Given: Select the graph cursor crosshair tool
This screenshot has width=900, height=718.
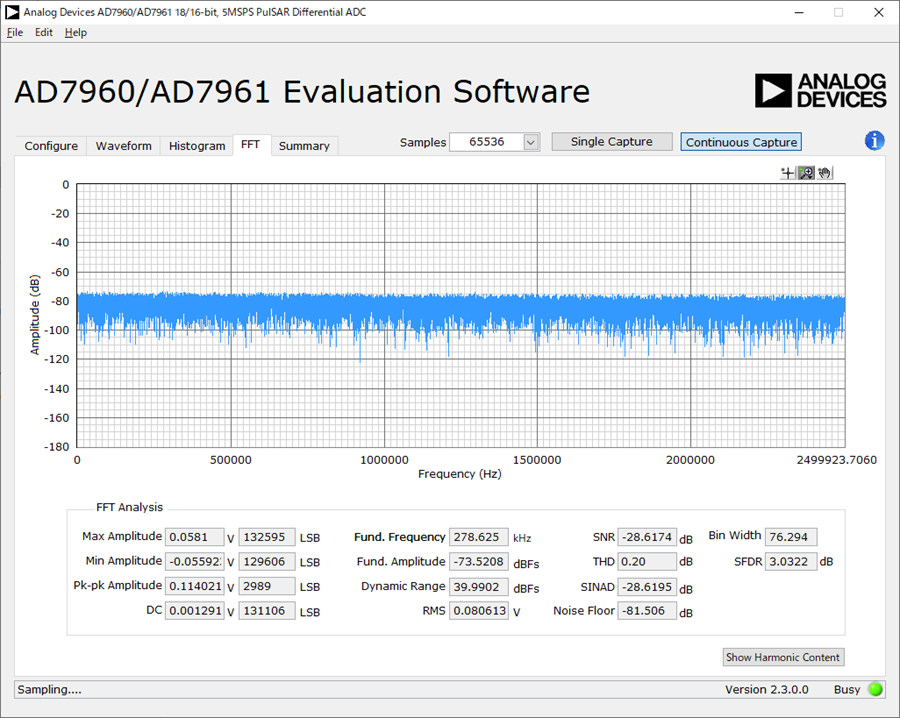Looking at the screenshot, I should [x=788, y=173].
